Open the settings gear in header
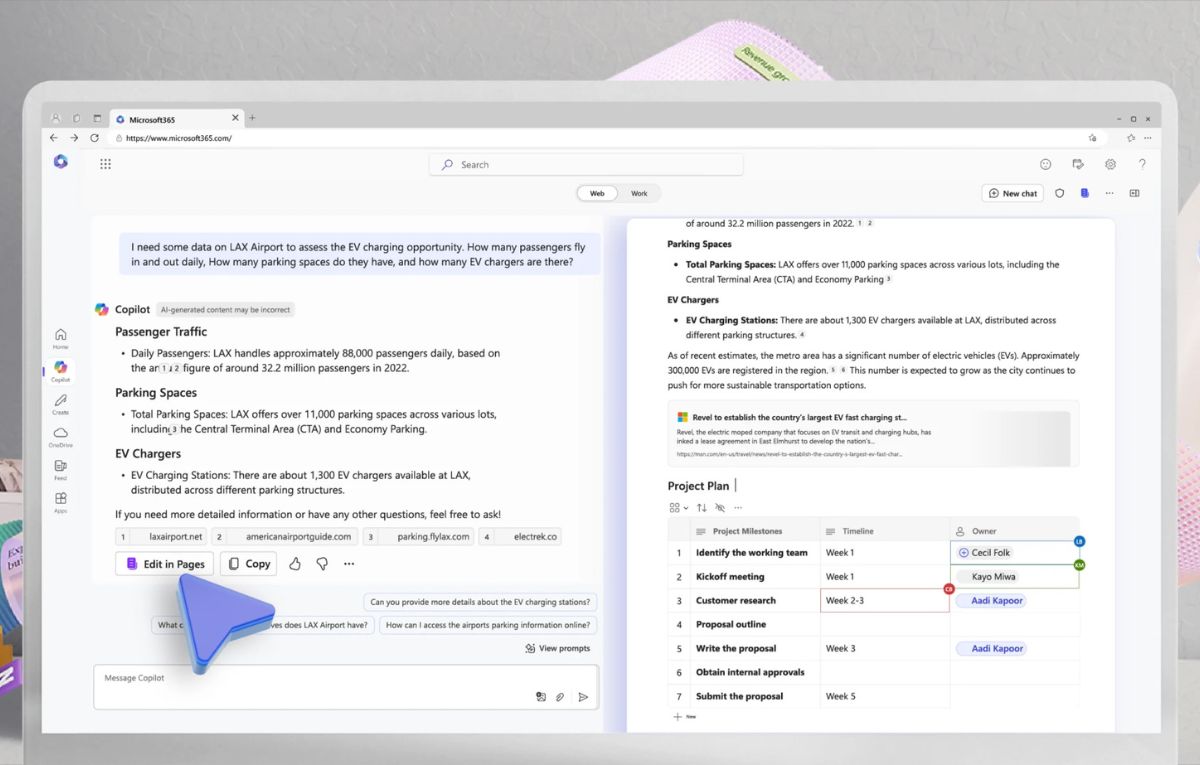Viewport: 1200px width, 765px height. [x=1110, y=164]
